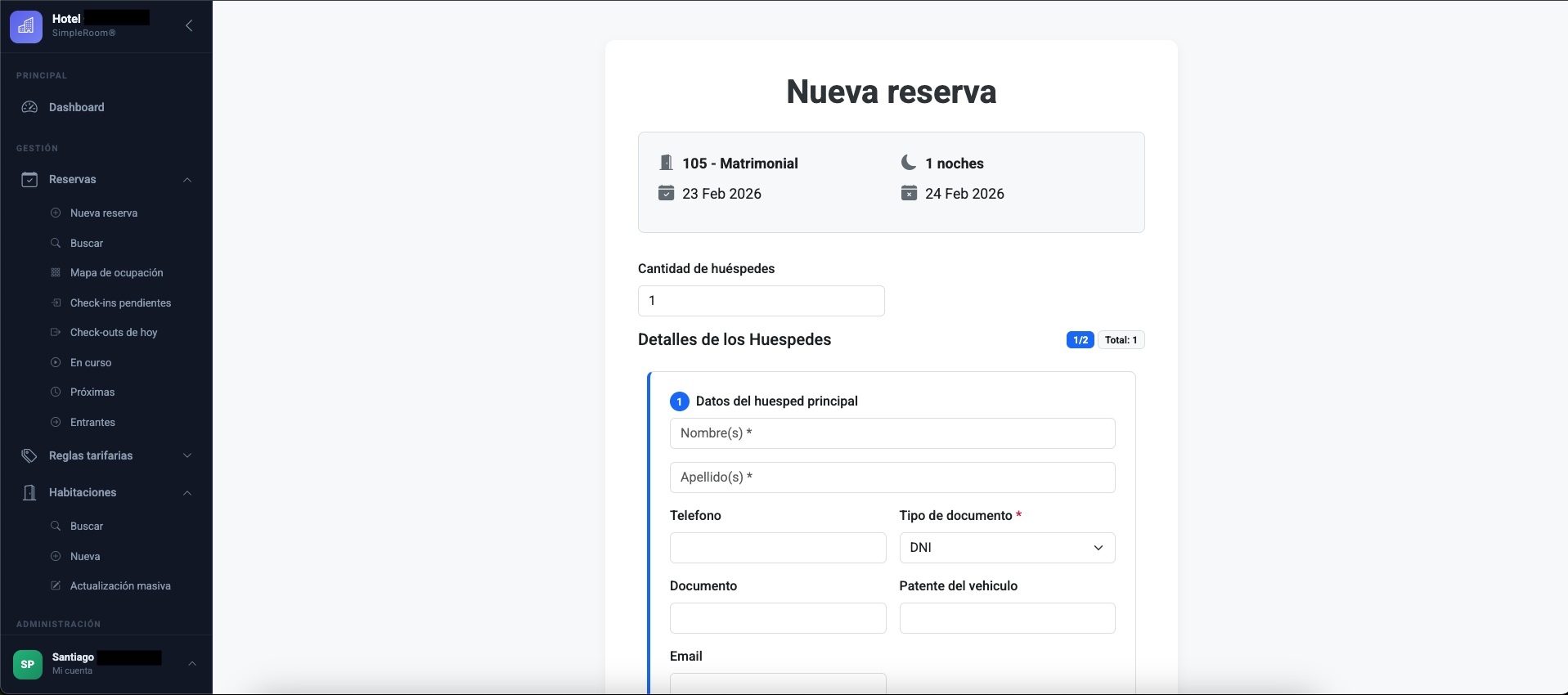Click the Detalles de los Huespedes heading
Image resolution: width=1568 pixels, height=695 pixels.
pos(735,339)
